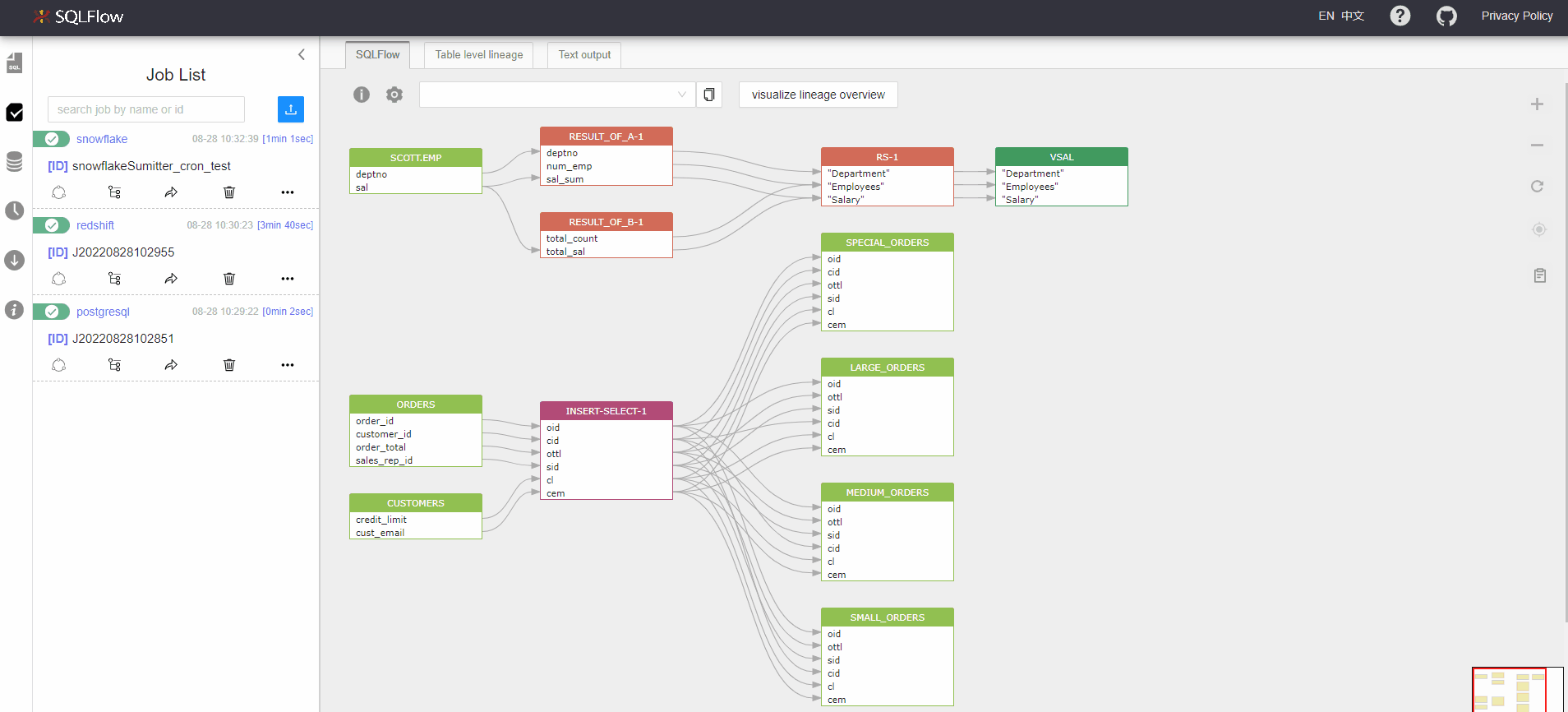1568x712 pixels.
Task: Click visualize lineage overview button
Action: [x=818, y=95]
